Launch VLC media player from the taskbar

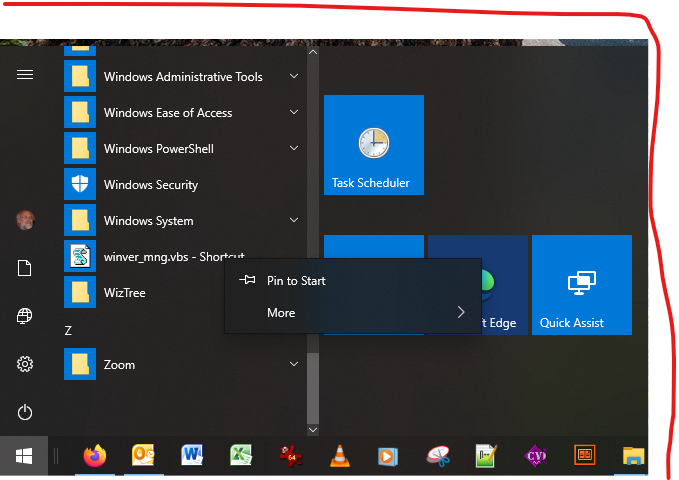340,456
